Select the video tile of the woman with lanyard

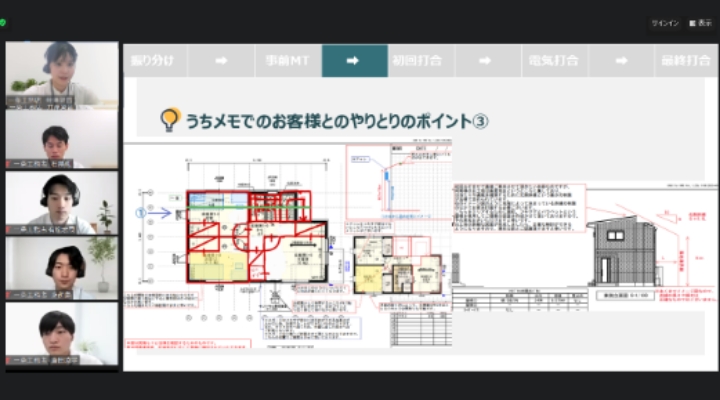[62, 75]
